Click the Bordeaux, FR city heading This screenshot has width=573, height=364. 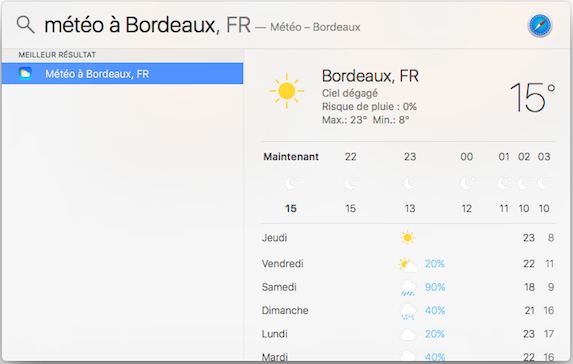370,76
